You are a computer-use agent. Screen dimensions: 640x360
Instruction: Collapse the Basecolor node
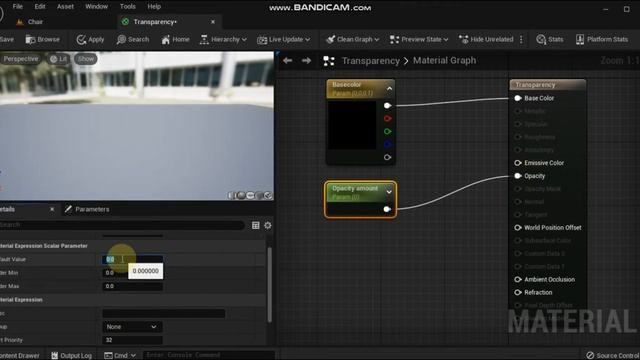click(389, 89)
